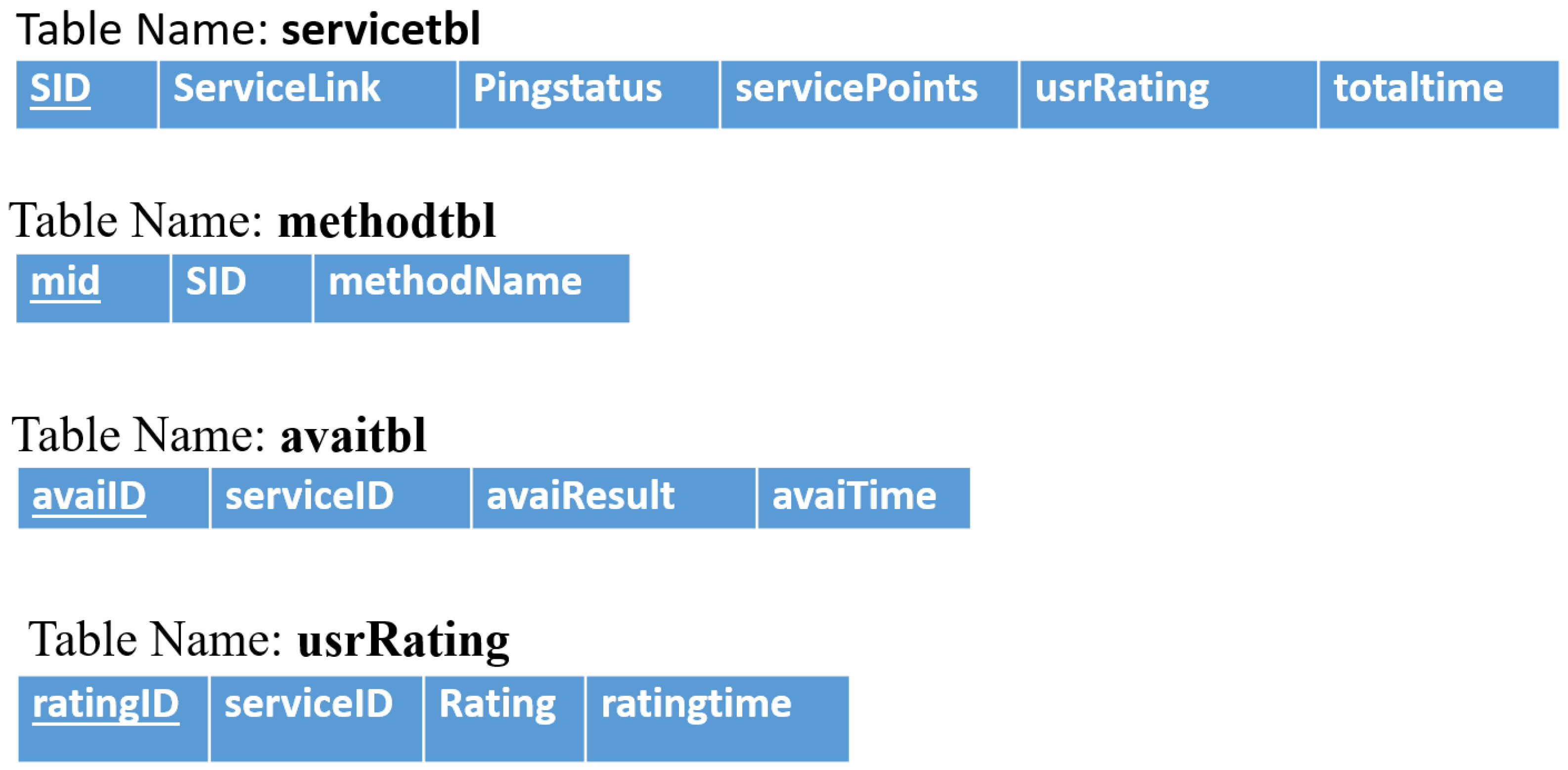Click the underlined mid key field
Image resolution: width=1568 pixels, height=770 pixels.
click(65, 282)
